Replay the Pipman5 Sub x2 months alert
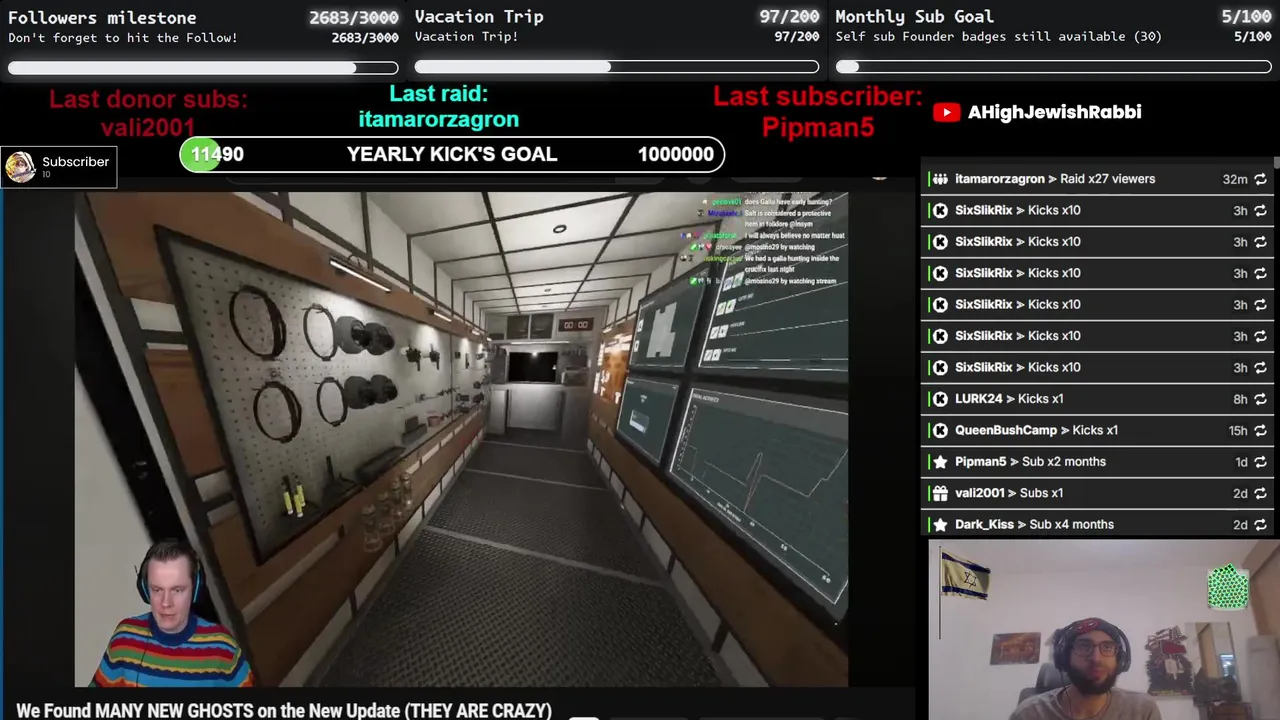This screenshot has height=720, width=1280. pos(1260,462)
